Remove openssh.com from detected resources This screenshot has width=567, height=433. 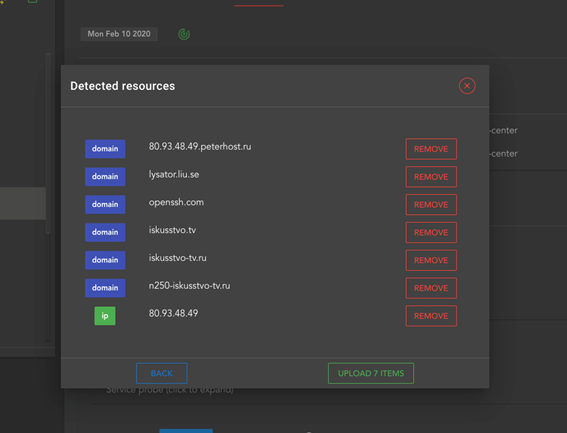tap(431, 205)
